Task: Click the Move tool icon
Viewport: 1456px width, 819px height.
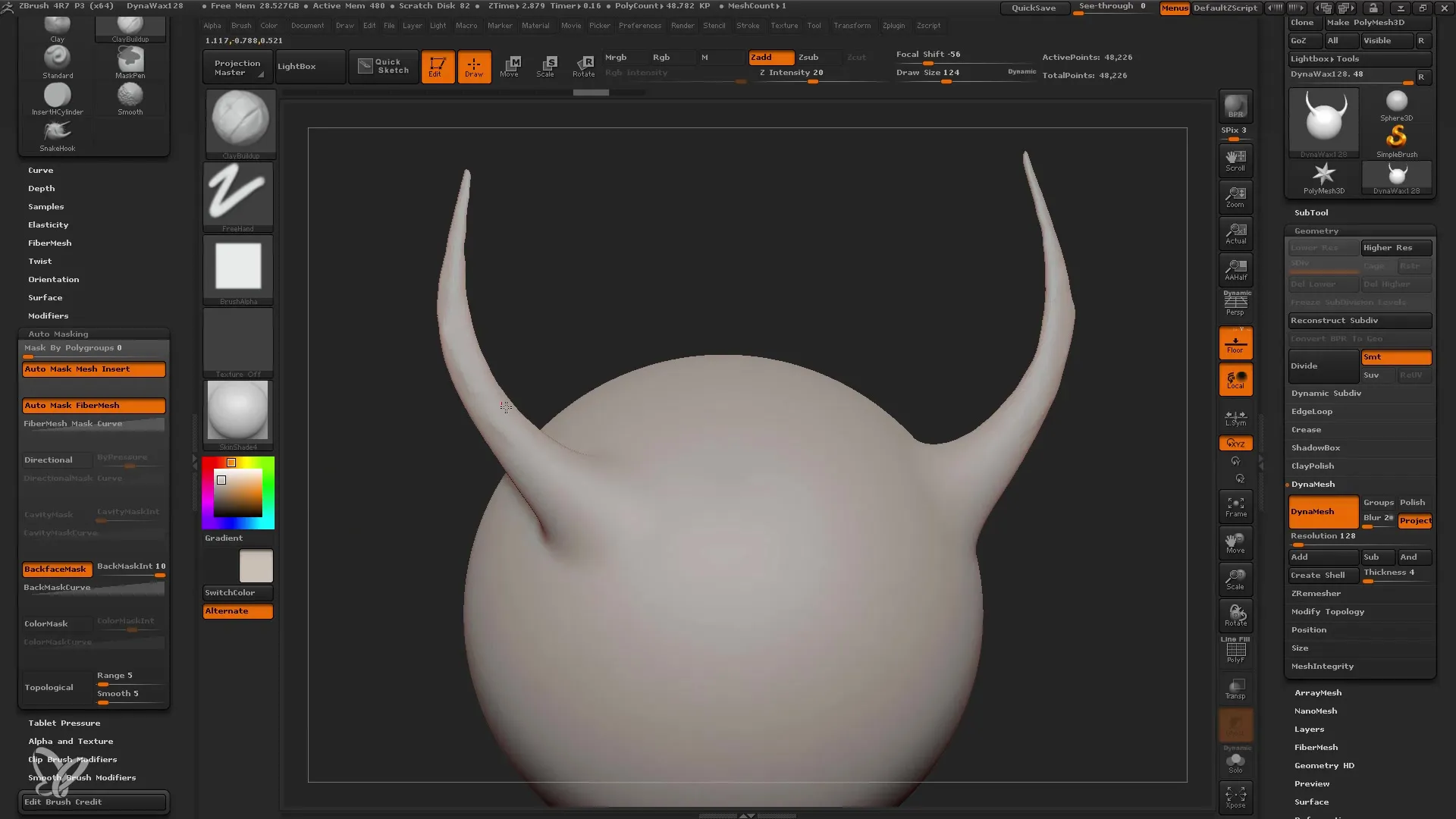Action: pos(510,65)
